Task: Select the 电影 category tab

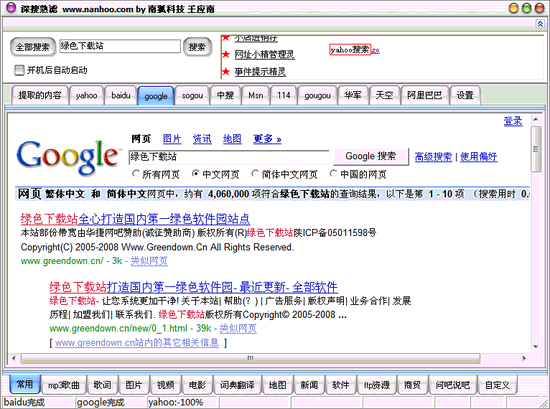Action: (197, 385)
